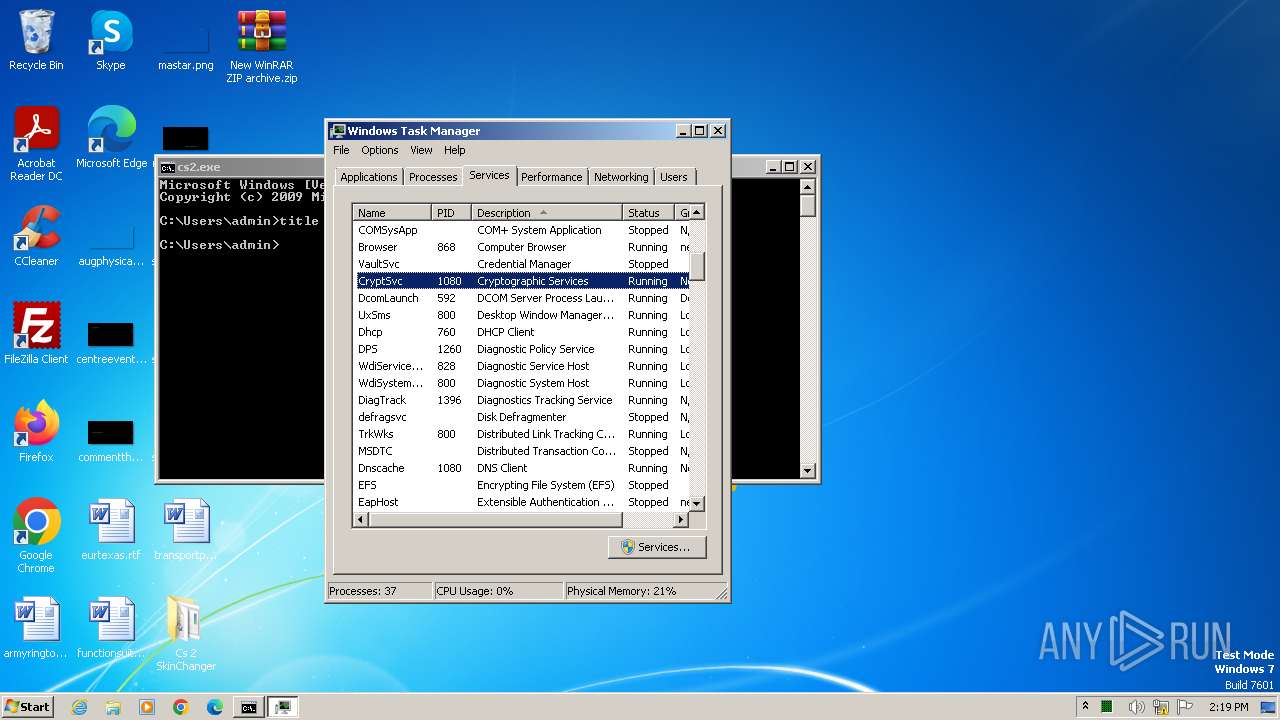Open Task Manager View menu
The height and width of the screenshot is (720, 1280).
[421, 150]
